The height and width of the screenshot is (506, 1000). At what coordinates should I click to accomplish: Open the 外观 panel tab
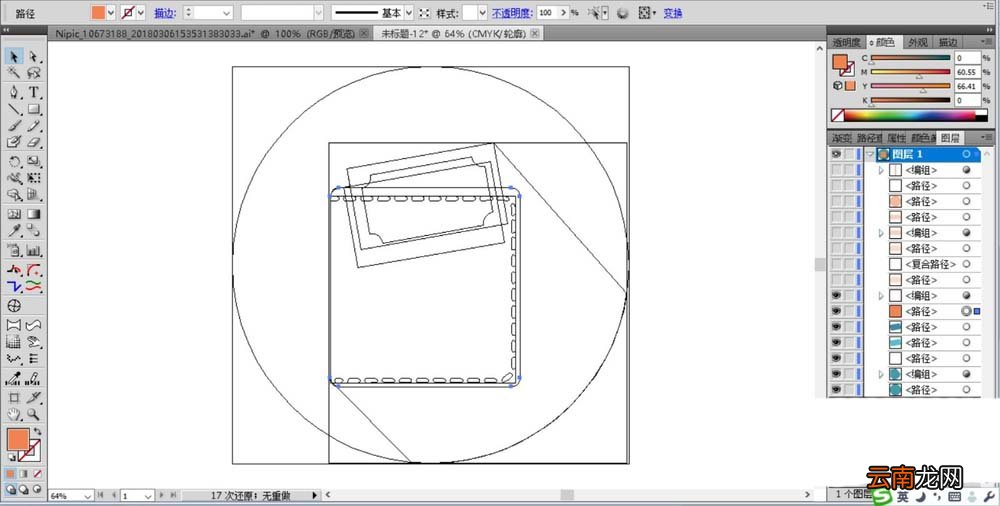click(x=918, y=42)
